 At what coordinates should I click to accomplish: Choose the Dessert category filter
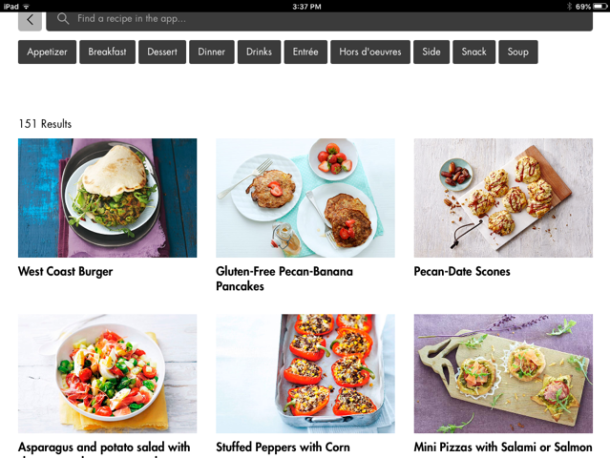pyautogui.click(x=162, y=52)
